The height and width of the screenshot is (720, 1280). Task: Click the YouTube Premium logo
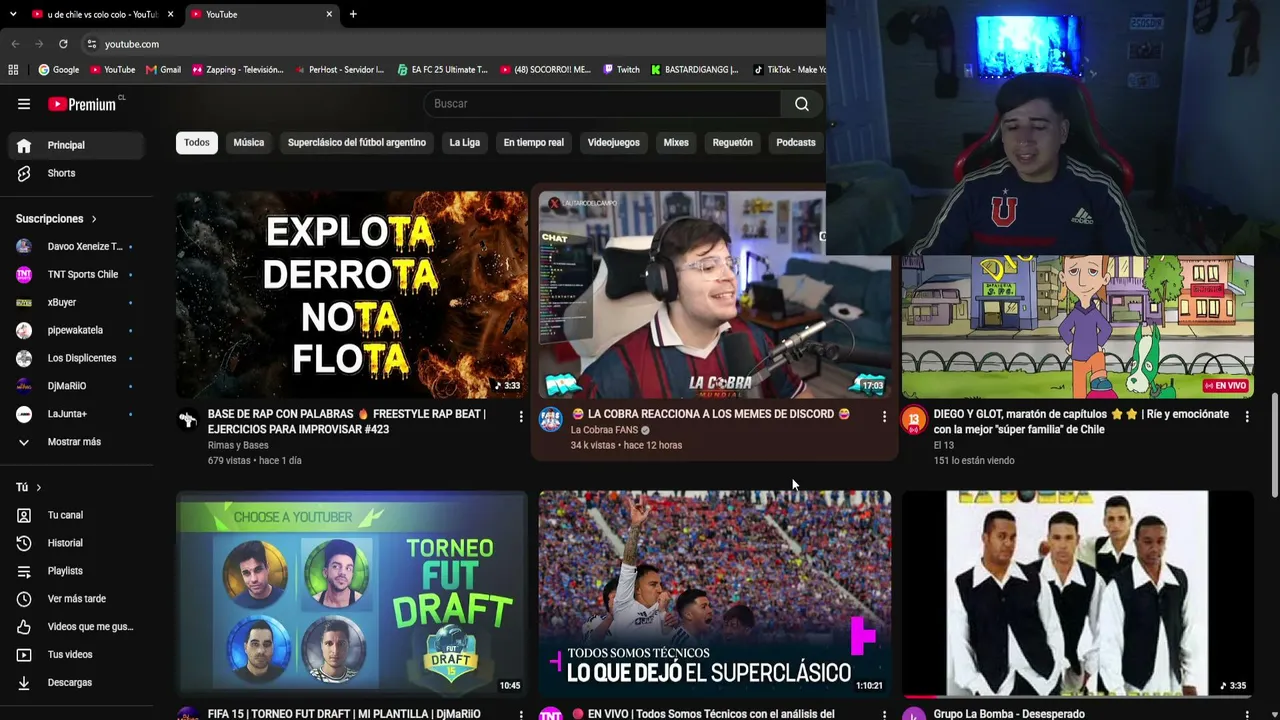coord(86,104)
